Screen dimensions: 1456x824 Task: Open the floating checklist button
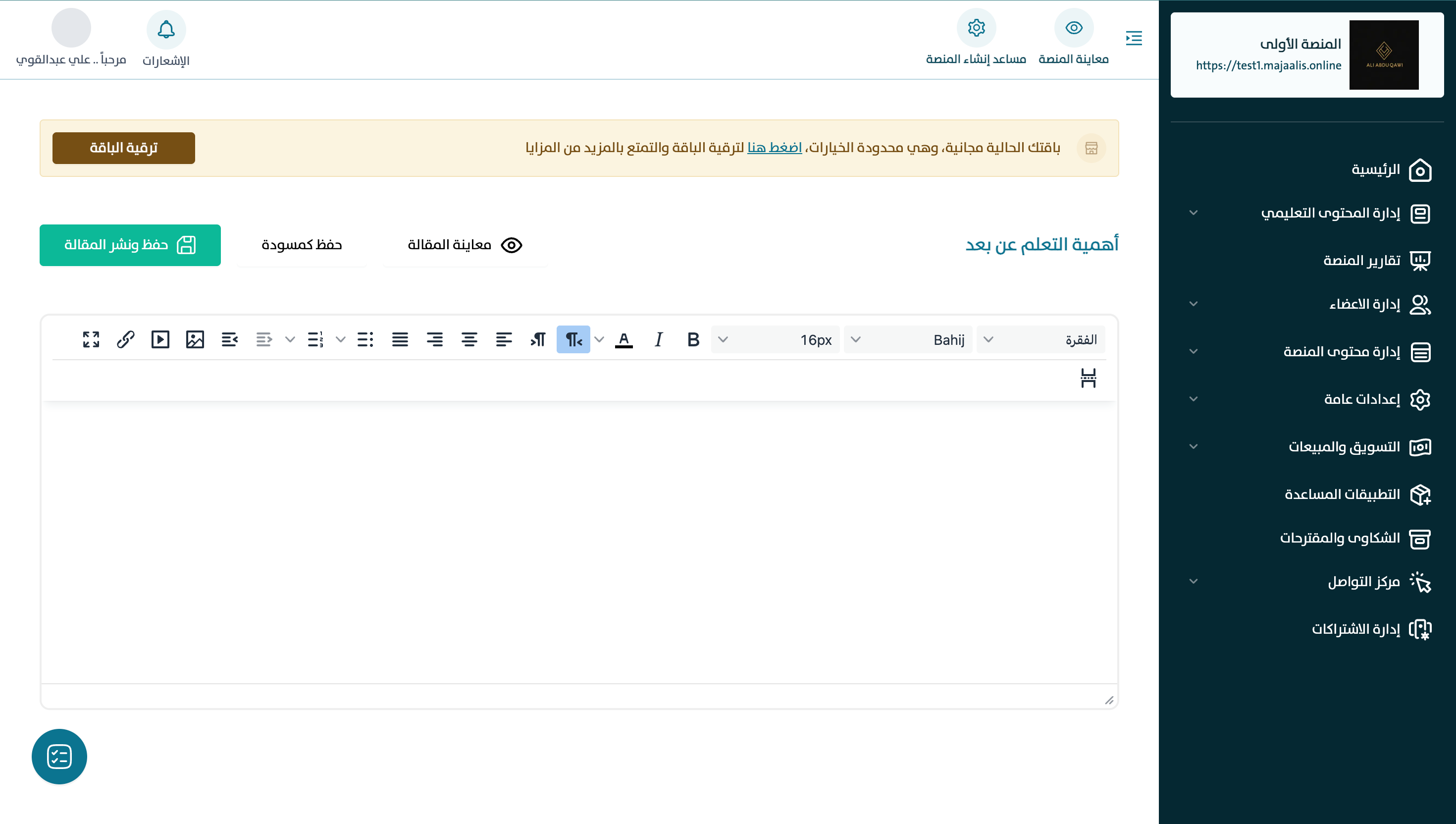coord(59,756)
